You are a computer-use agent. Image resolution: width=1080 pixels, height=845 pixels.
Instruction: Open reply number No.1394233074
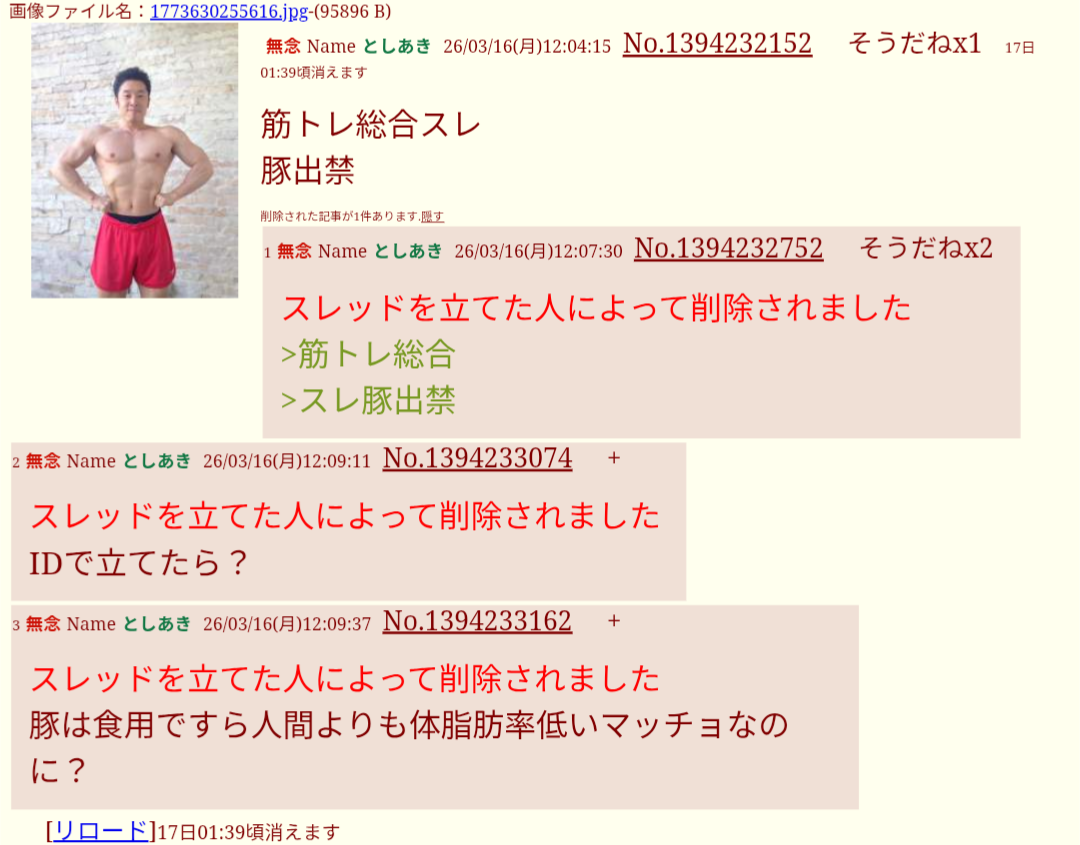coord(477,458)
